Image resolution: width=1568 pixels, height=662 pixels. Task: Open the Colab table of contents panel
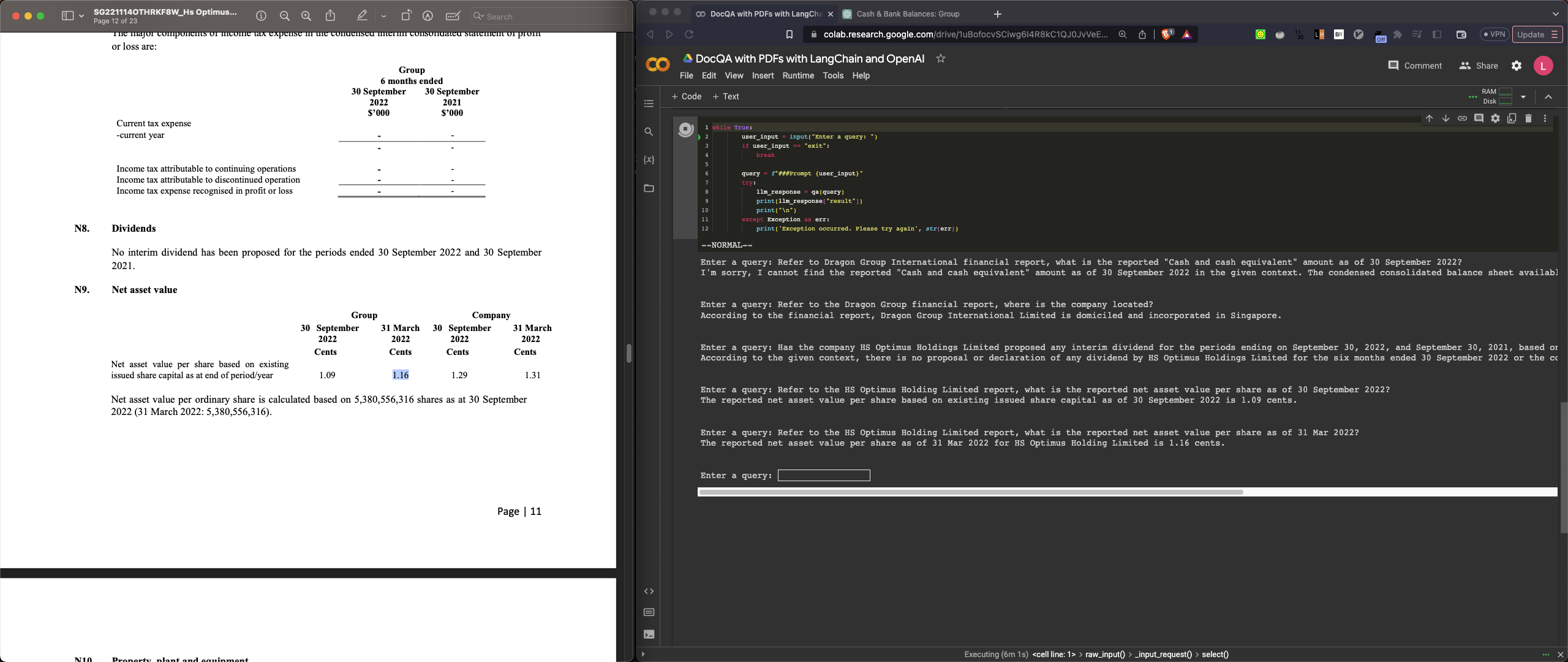point(649,104)
